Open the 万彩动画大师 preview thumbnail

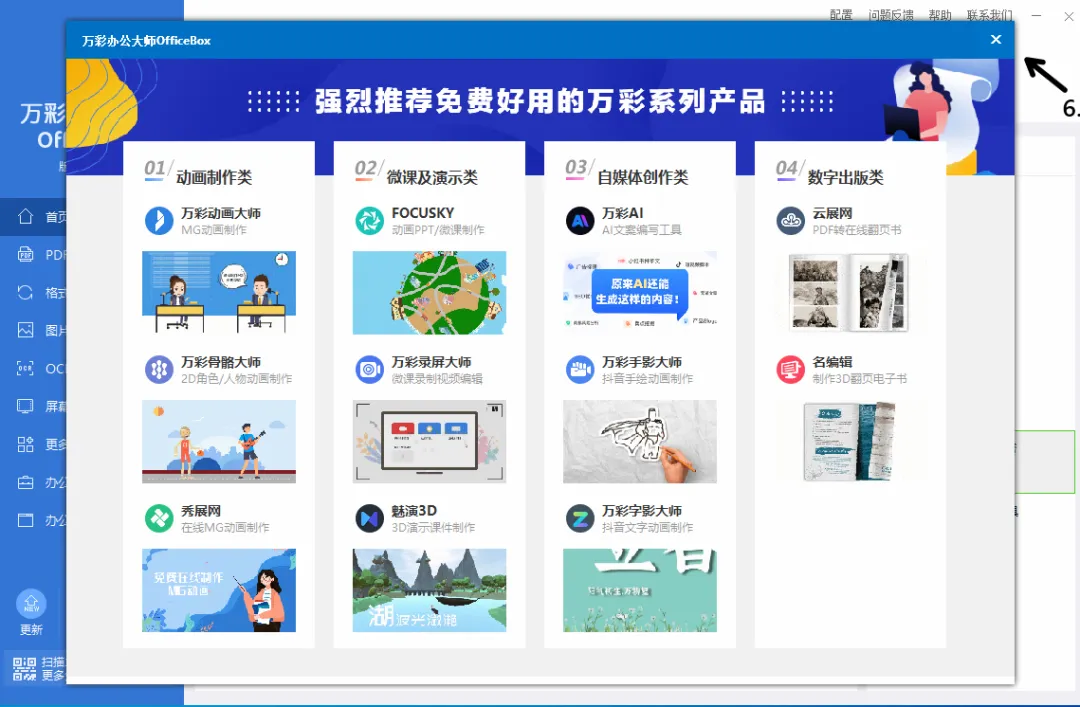click(219, 293)
